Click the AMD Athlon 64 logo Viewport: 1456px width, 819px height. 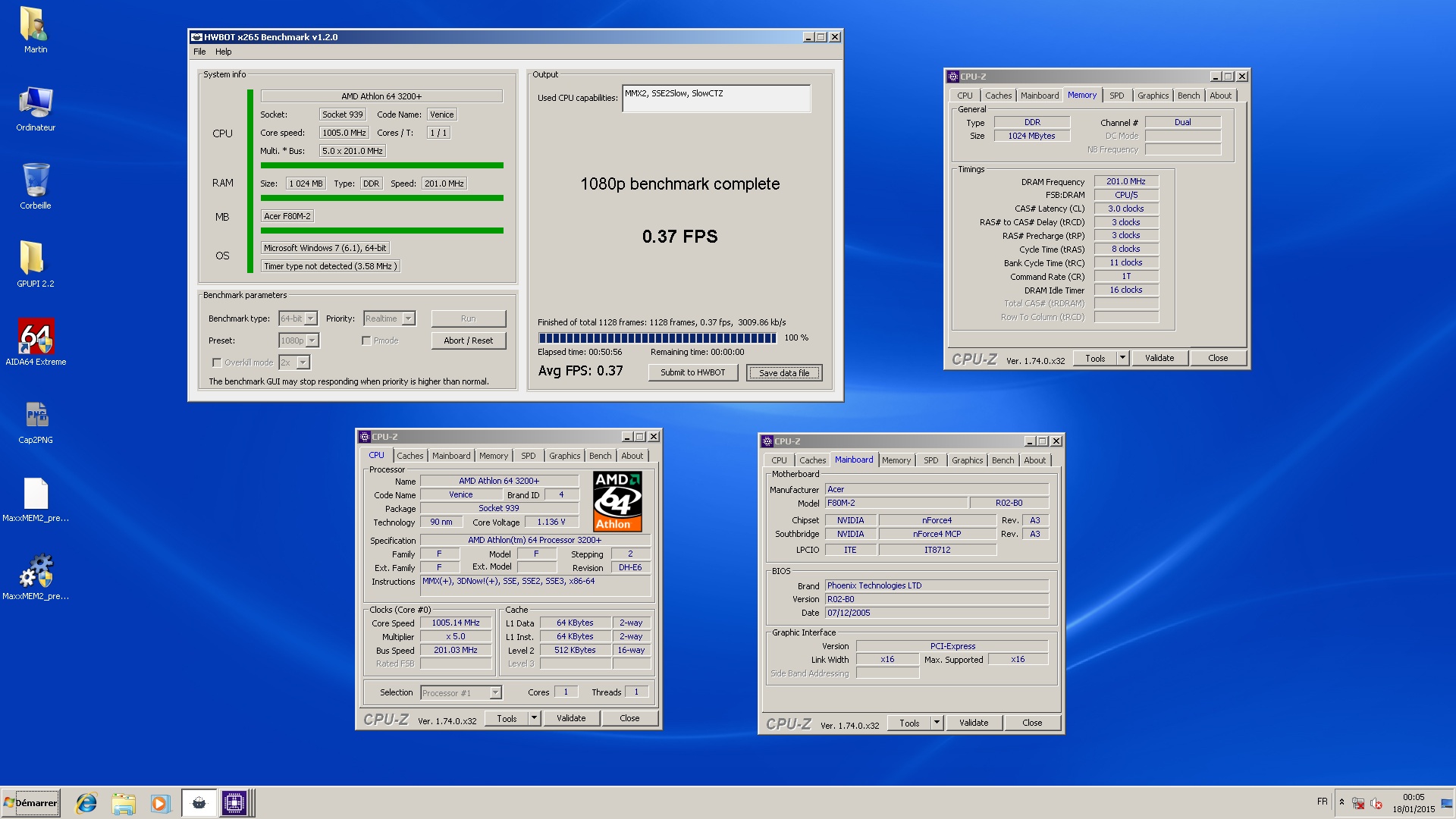pos(617,501)
